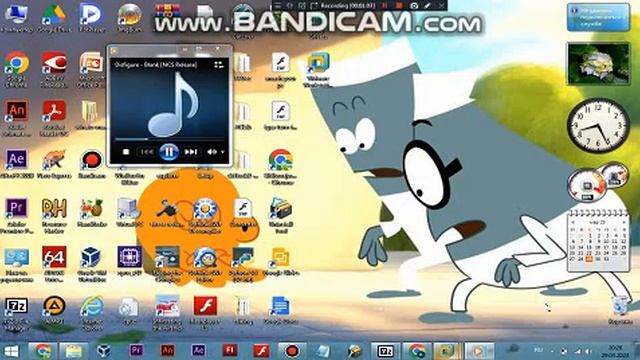Image resolution: width=640 pixels, height=360 pixels.
Task: Show hidden system tray icons
Action: [x=552, y=351]
